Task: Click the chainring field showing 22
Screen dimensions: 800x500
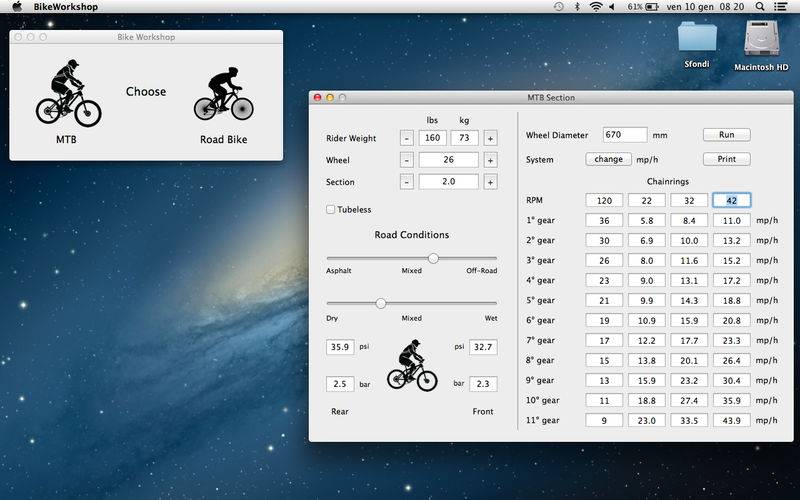Action: point(646,201)
